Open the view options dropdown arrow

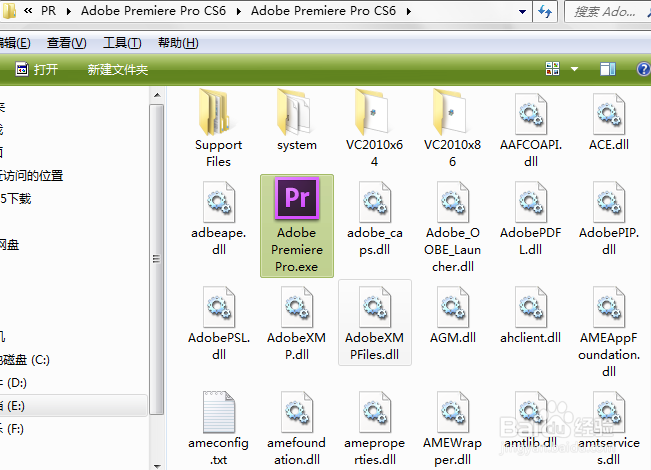click(x=575, y=69)
